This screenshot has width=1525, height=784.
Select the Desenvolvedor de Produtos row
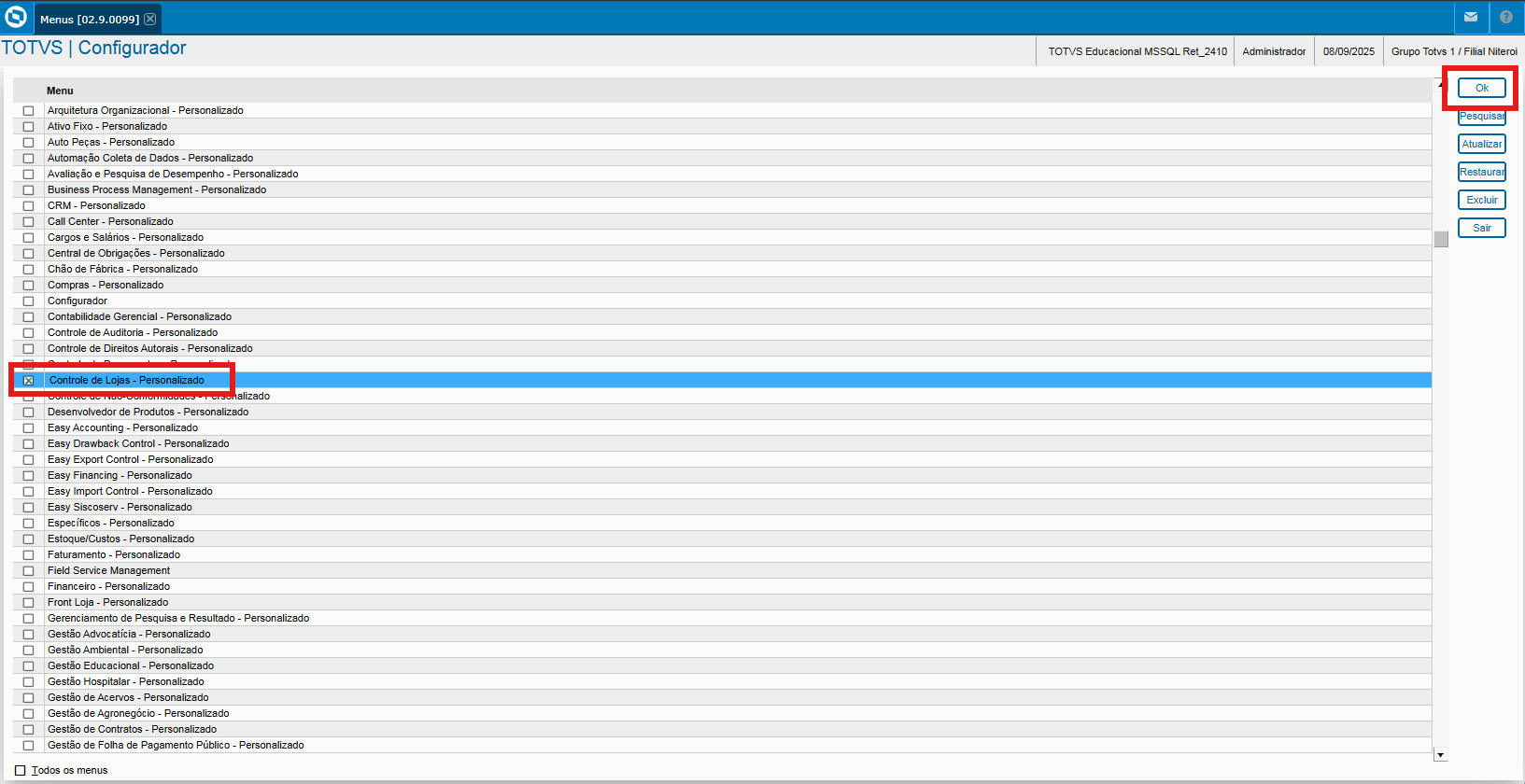click(722, 413)
